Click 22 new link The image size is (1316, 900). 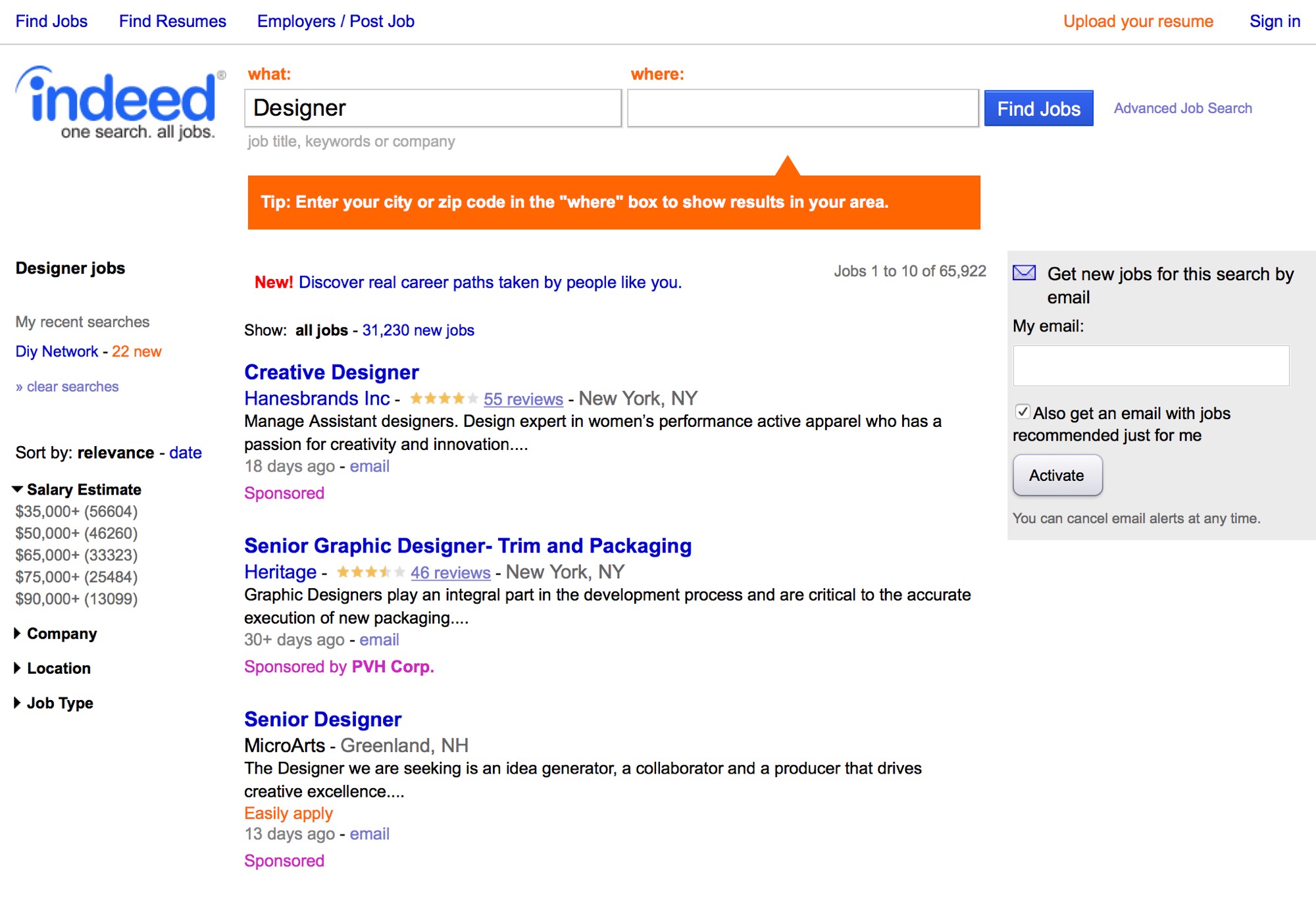coord(137,351)
